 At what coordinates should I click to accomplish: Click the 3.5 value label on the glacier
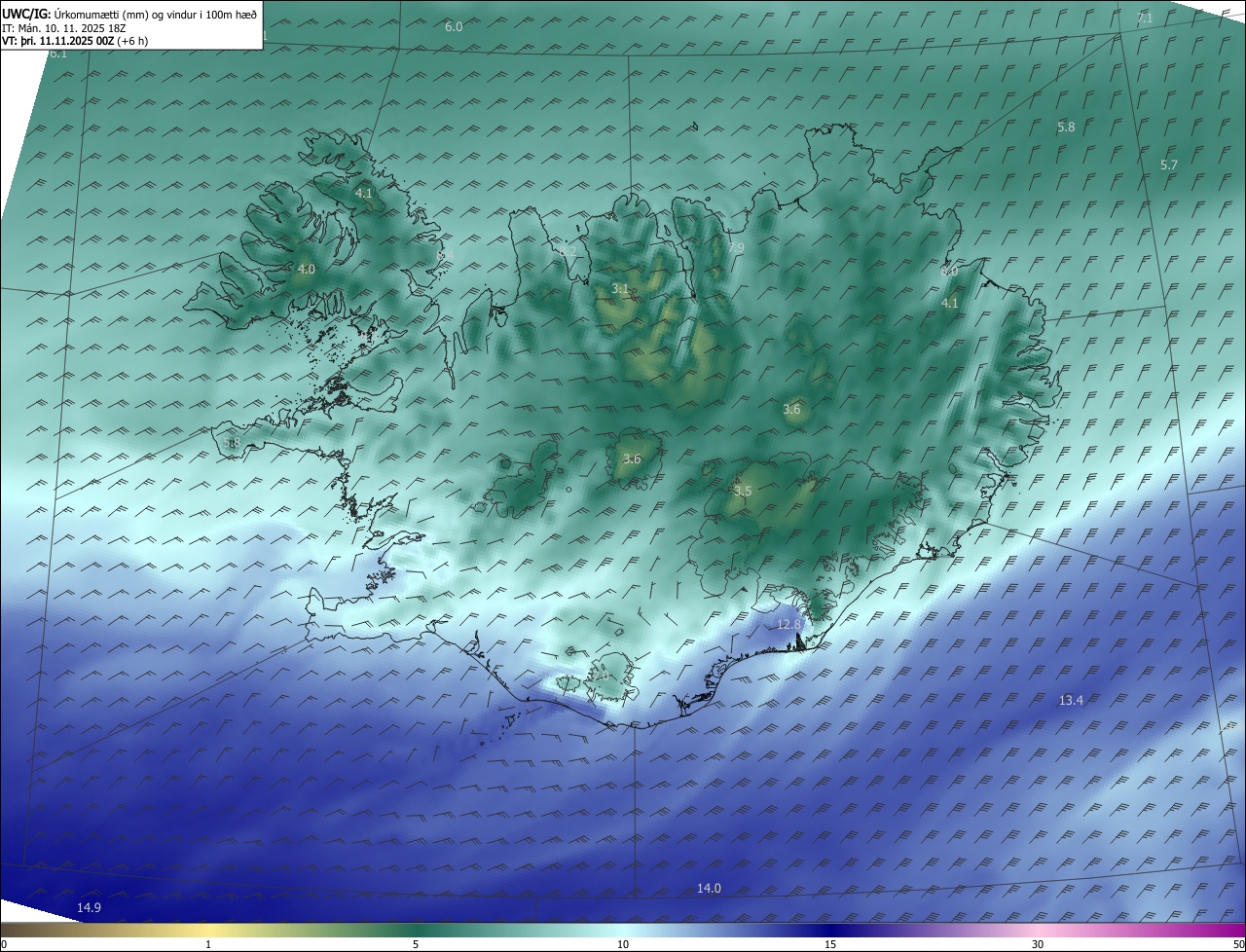[743, 492]
